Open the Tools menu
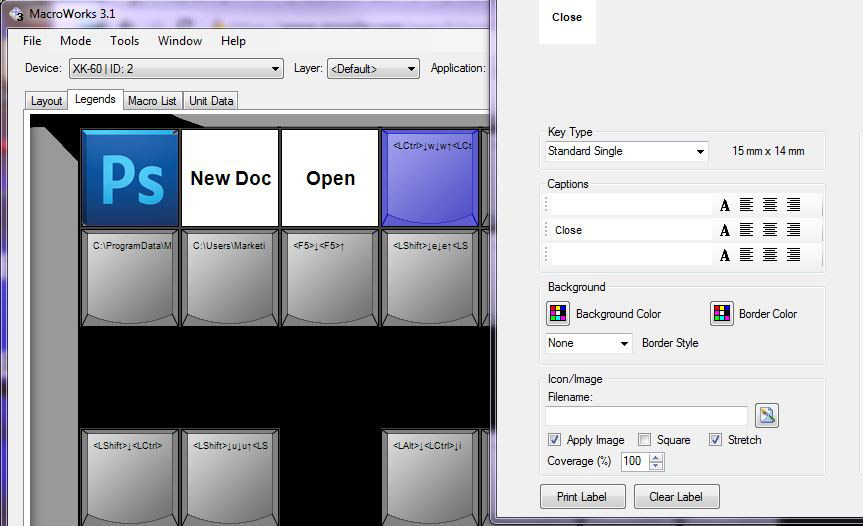 pyautogui.click(x=125, y=41)
